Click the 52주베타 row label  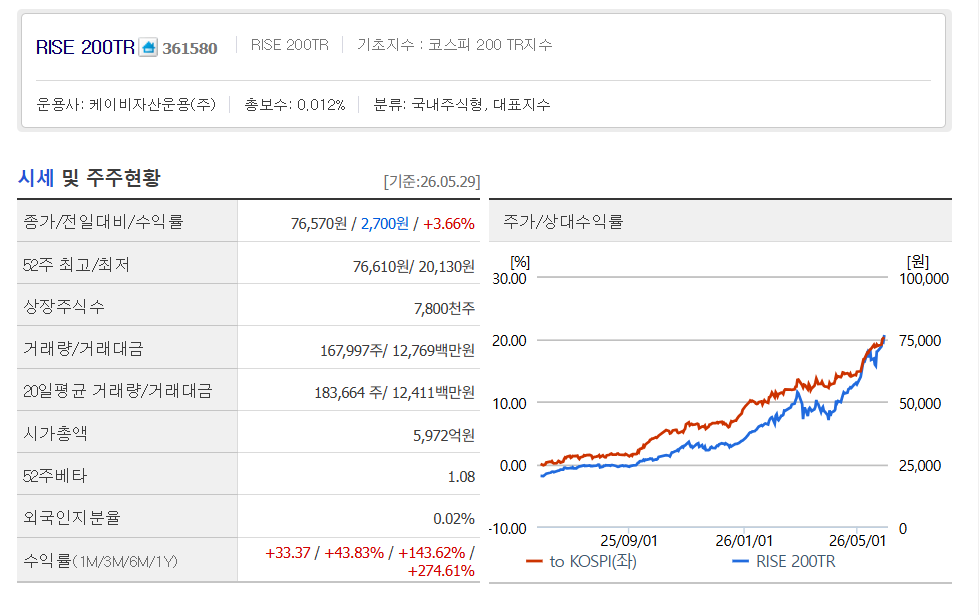[x=55, y=476]
